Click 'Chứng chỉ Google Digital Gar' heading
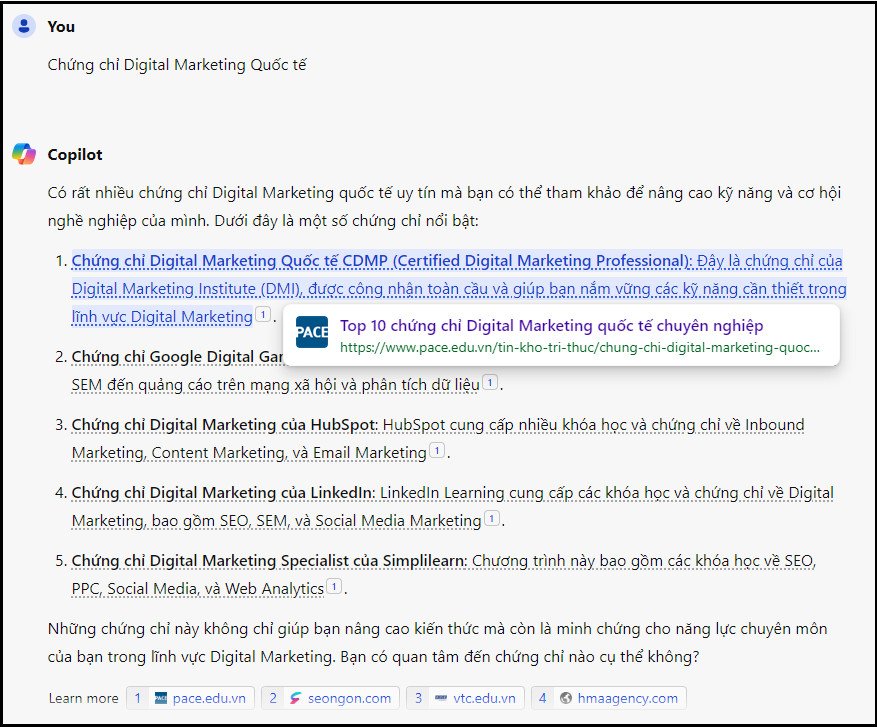Image resolution: width=877 pixels, height=727 pixels. (178, 357)
